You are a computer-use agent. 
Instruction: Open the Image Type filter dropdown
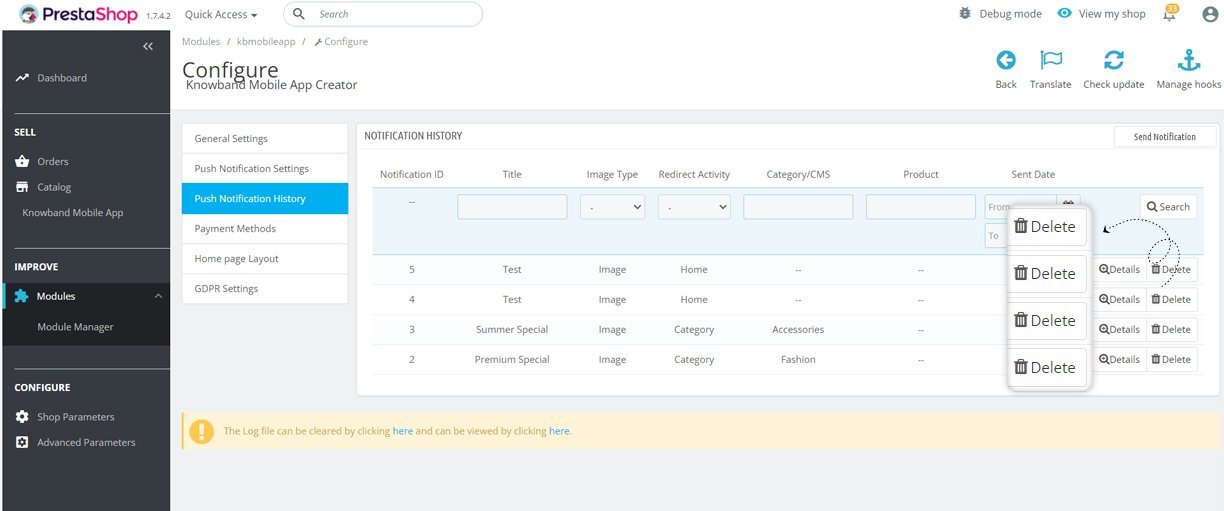612,207
